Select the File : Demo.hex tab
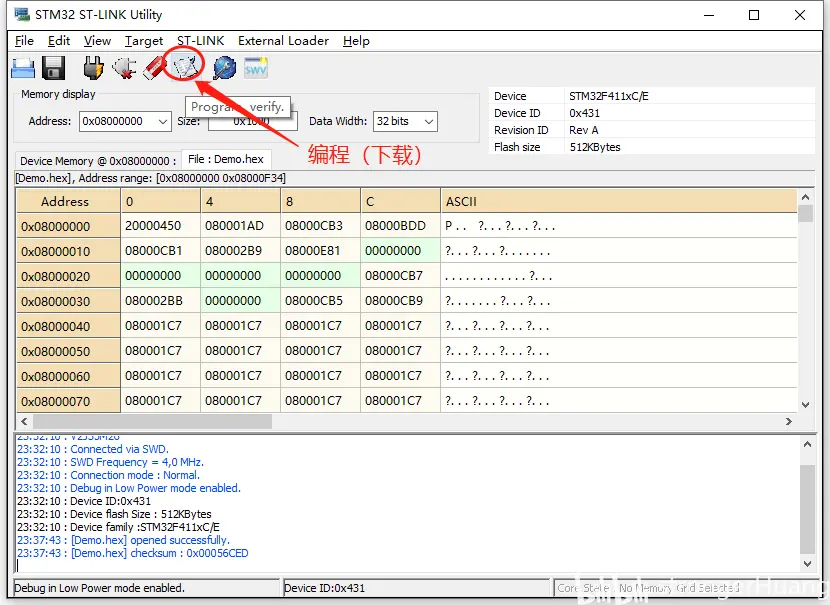Image resolution: width=830 pixels, height=605 pixels. (226, 159)
